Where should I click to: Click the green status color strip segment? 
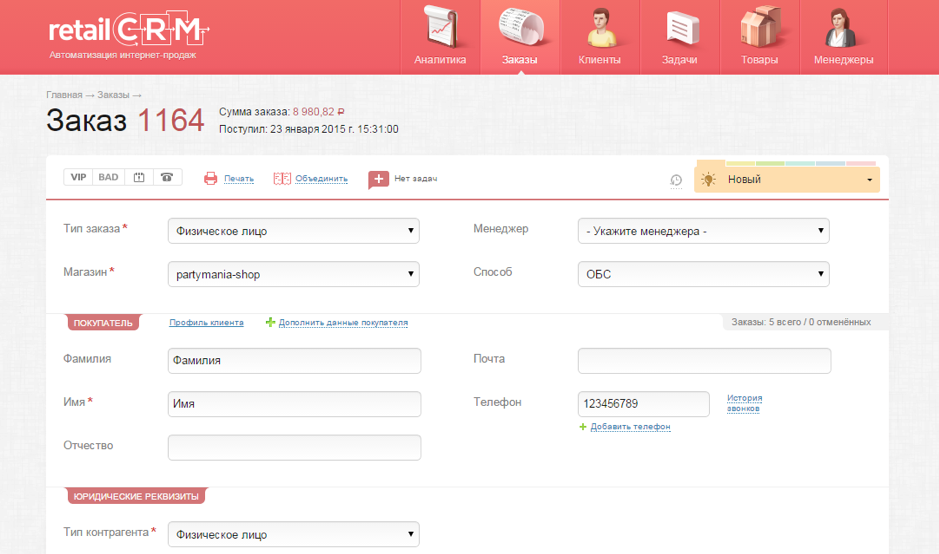(770, 162)
